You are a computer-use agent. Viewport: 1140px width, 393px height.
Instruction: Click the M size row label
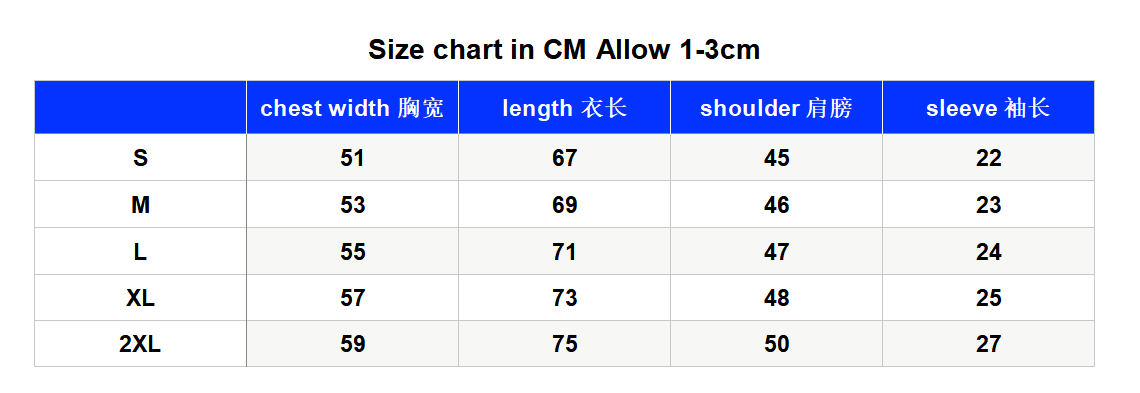tap(140, 205)
